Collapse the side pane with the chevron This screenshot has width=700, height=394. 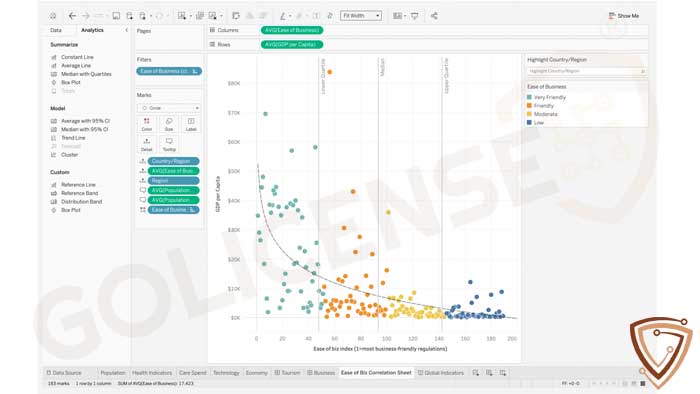[x=126, y=30]
